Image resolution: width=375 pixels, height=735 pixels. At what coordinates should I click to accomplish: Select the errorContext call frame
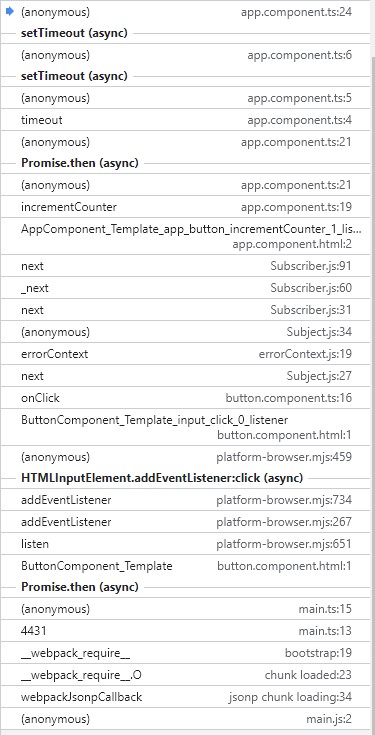point(185,354)
